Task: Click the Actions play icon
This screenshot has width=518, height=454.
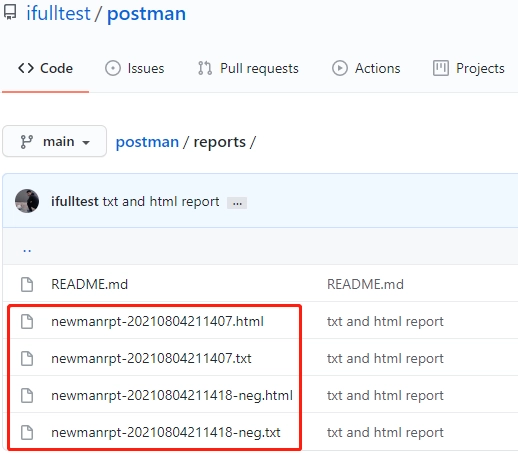Action: coord(340,68)
